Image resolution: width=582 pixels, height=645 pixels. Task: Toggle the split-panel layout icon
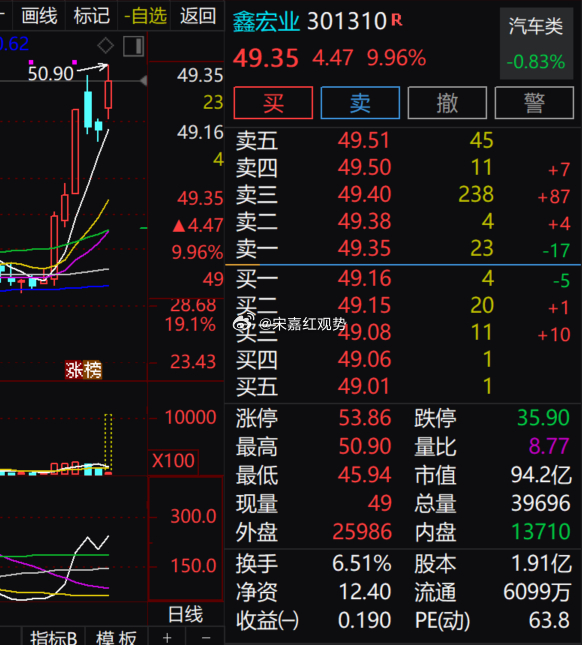point(134,46)
